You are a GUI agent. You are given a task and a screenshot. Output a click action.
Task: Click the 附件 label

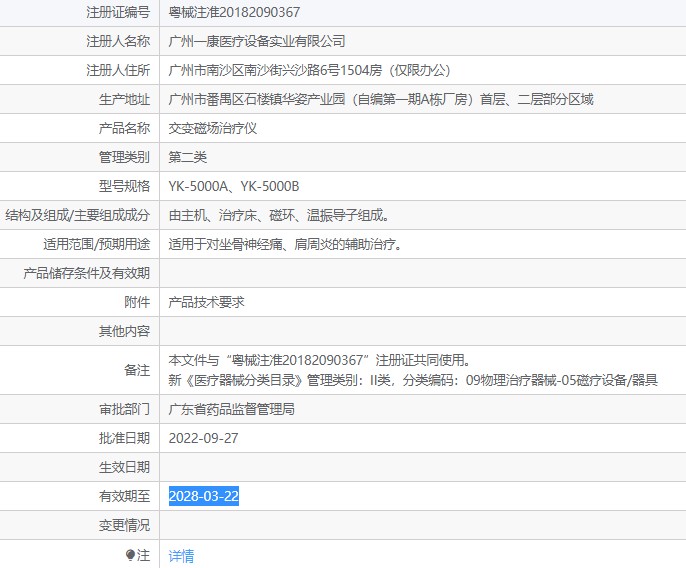point(137,302)
